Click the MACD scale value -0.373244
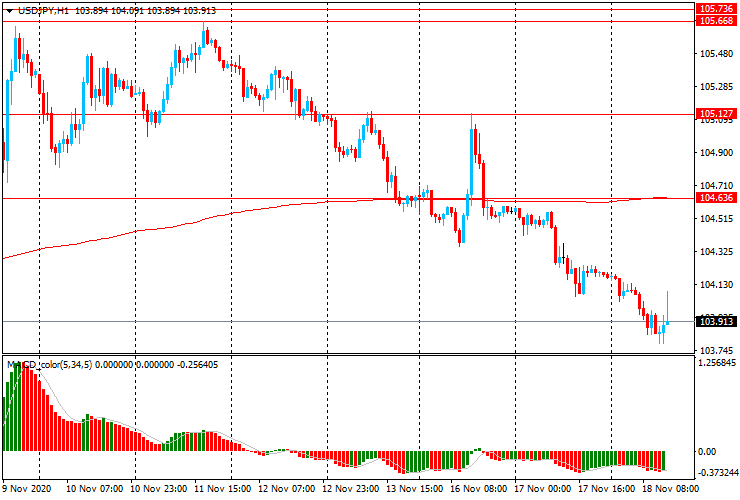The image size is (740, 500). point(717,473)
